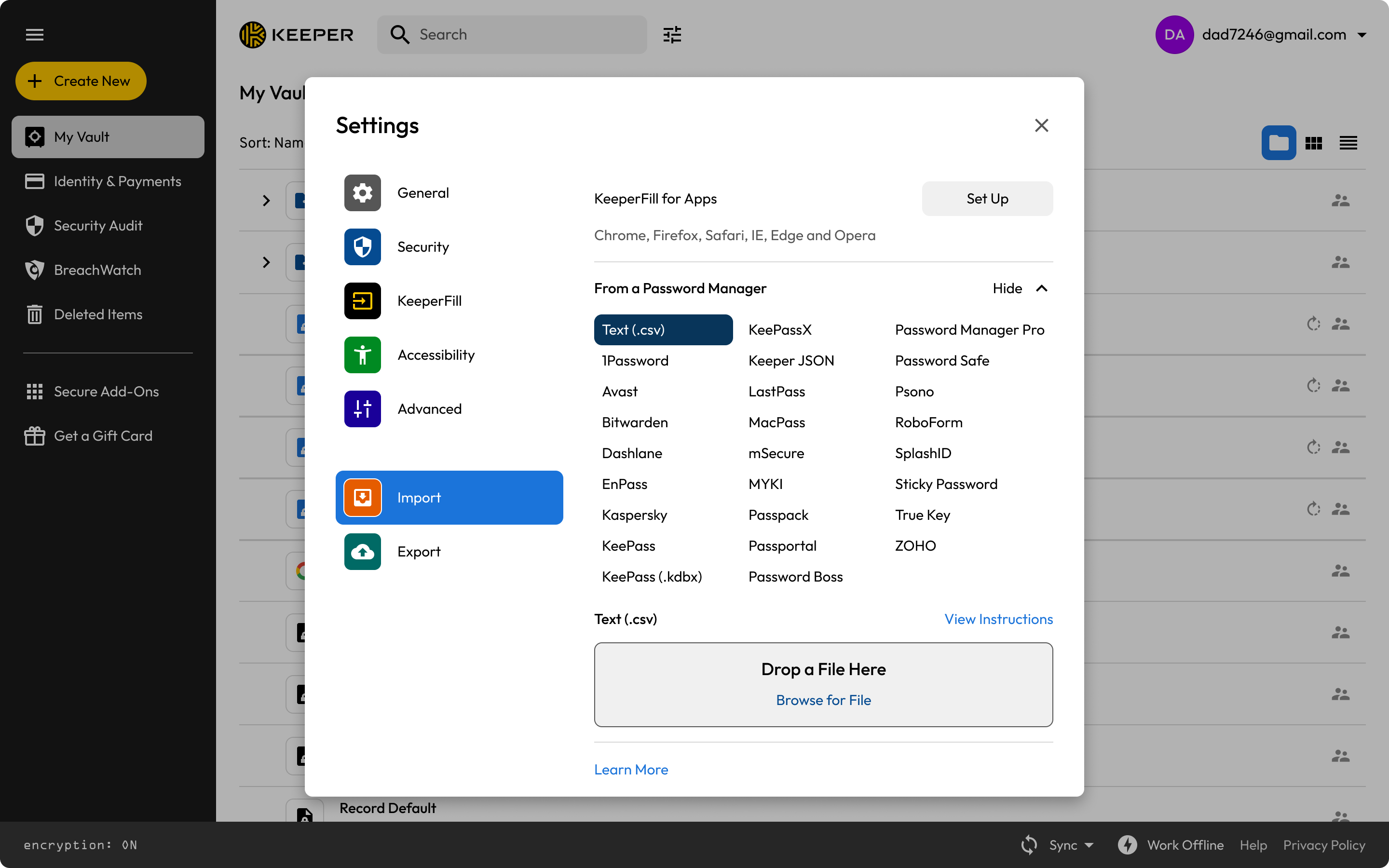
Task: Open the Sync dropdown arrow
Action: (1089, 845)
